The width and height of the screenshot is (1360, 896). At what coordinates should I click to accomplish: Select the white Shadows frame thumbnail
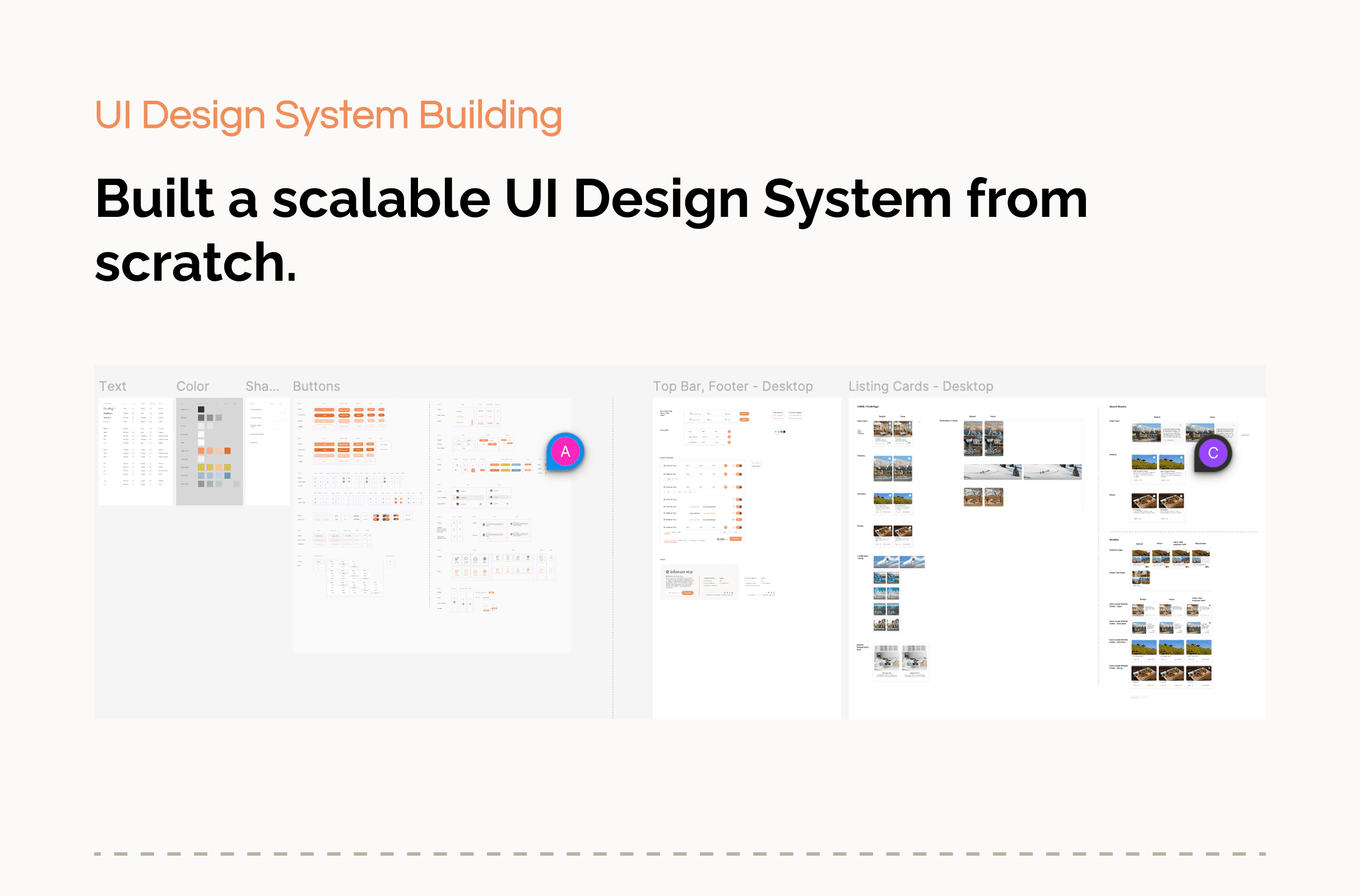click(x=267, y=452)
